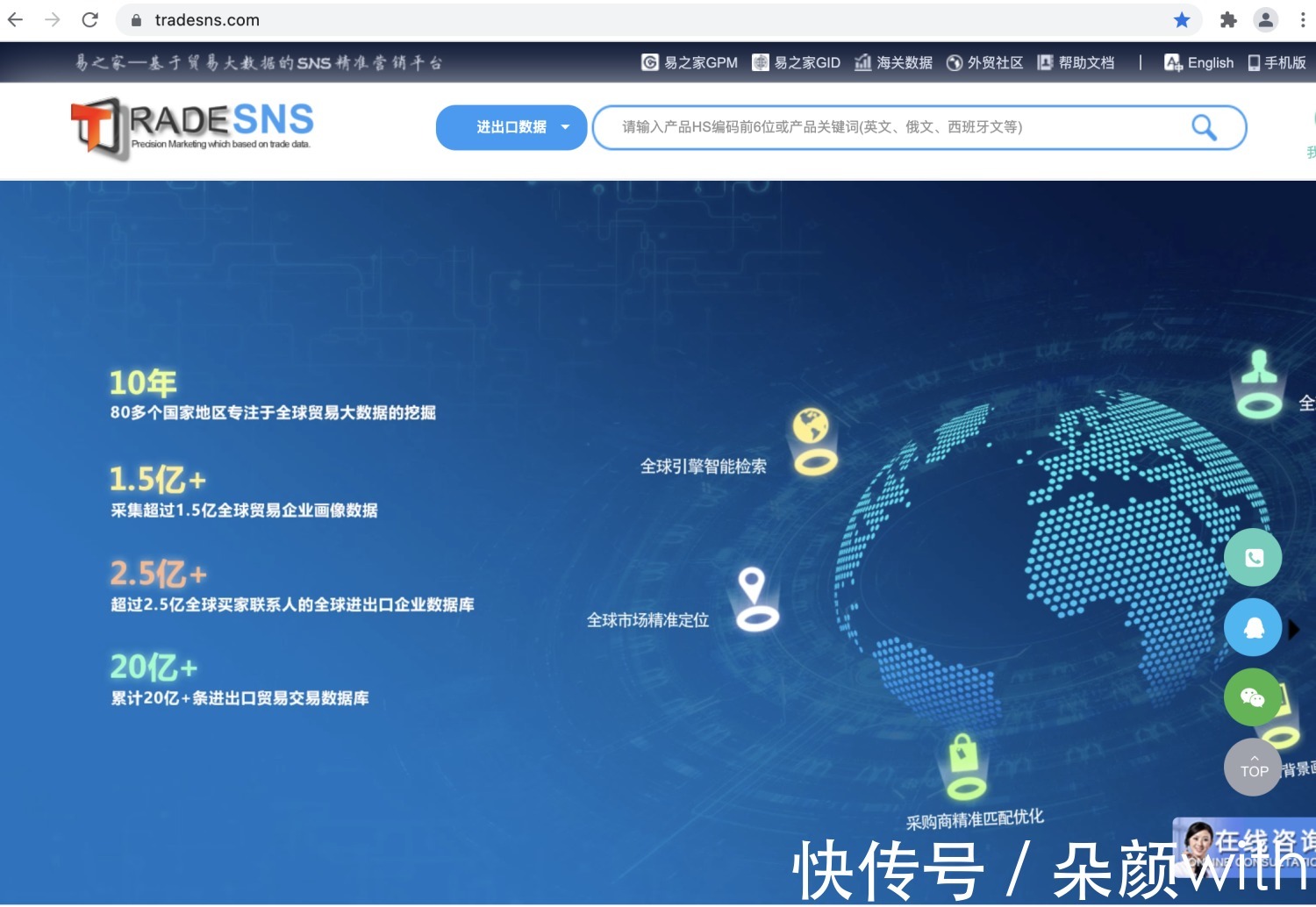1316x907 pixels.
Task: Click the 1.5亿+ heading
Action: 158,479
